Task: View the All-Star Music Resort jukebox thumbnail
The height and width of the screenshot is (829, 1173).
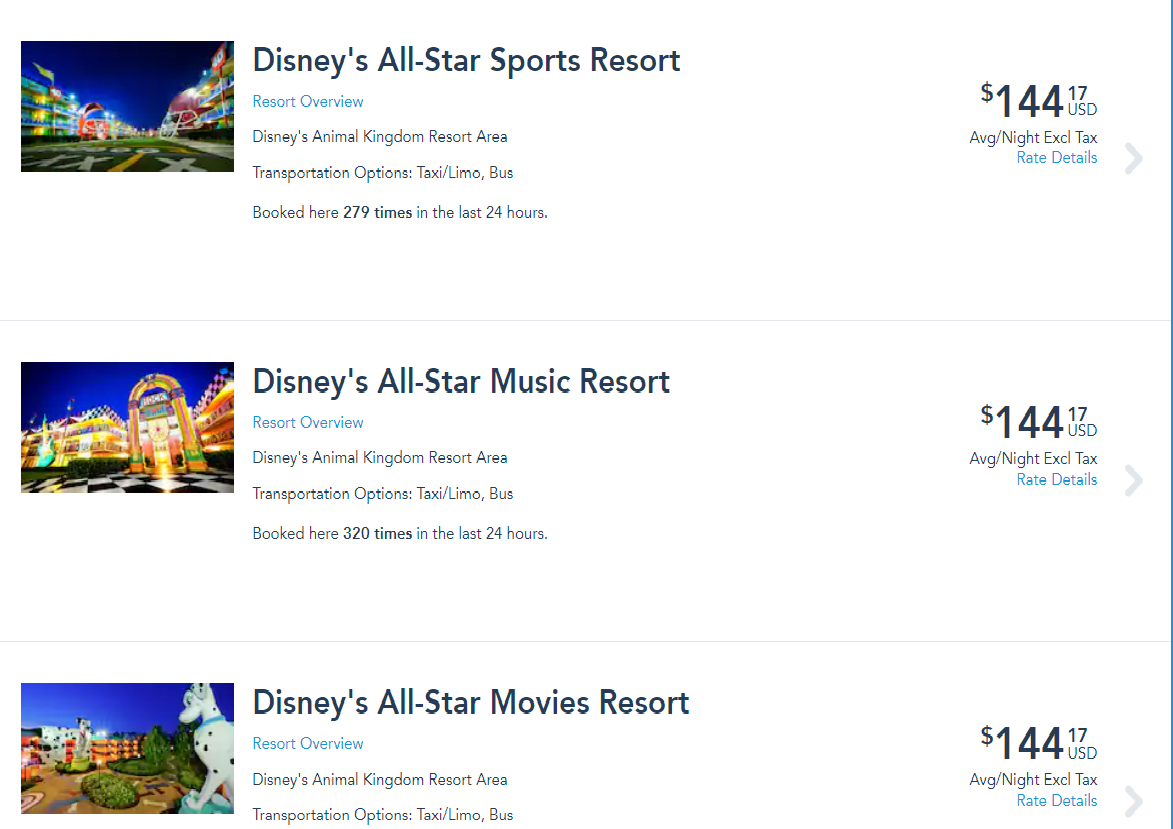Action: 127,427
